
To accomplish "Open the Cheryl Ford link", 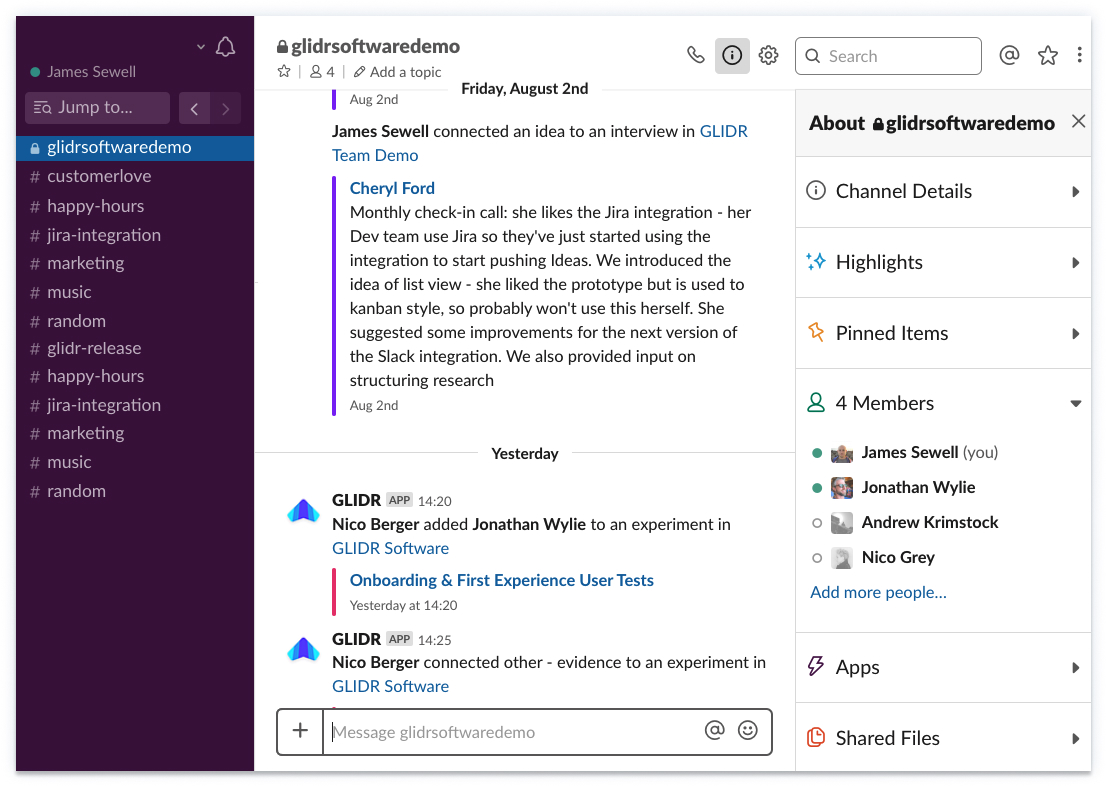I will pos(393,188).
